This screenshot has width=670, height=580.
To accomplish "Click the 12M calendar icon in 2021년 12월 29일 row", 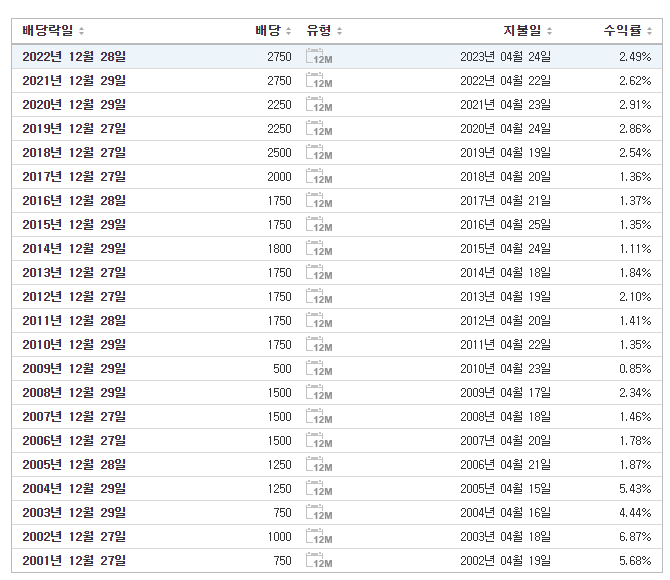I will pos(319,81).
